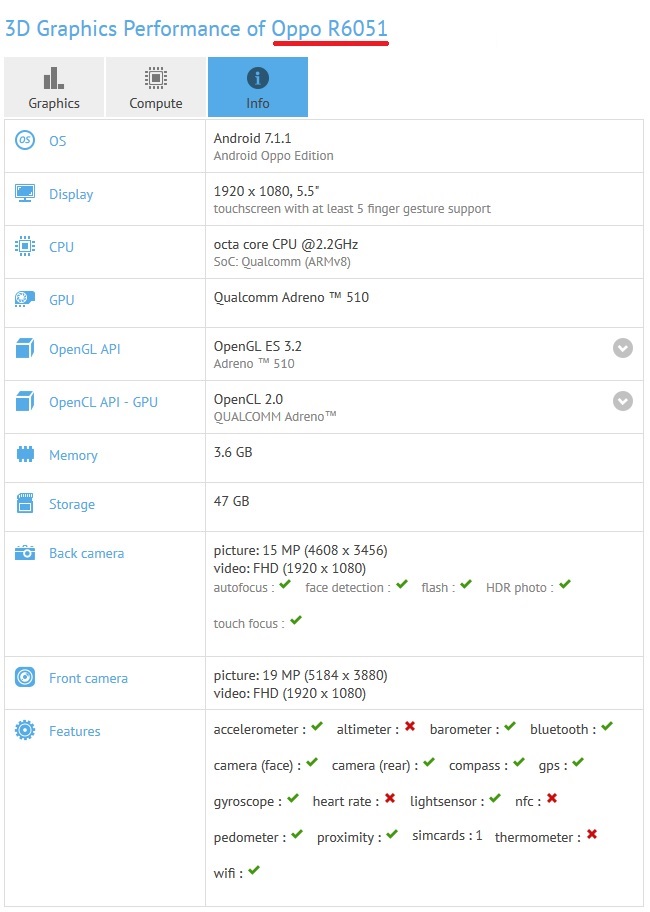The image size is (650, 912).
Task: Click the OS row icon
Action: point(25,141)
